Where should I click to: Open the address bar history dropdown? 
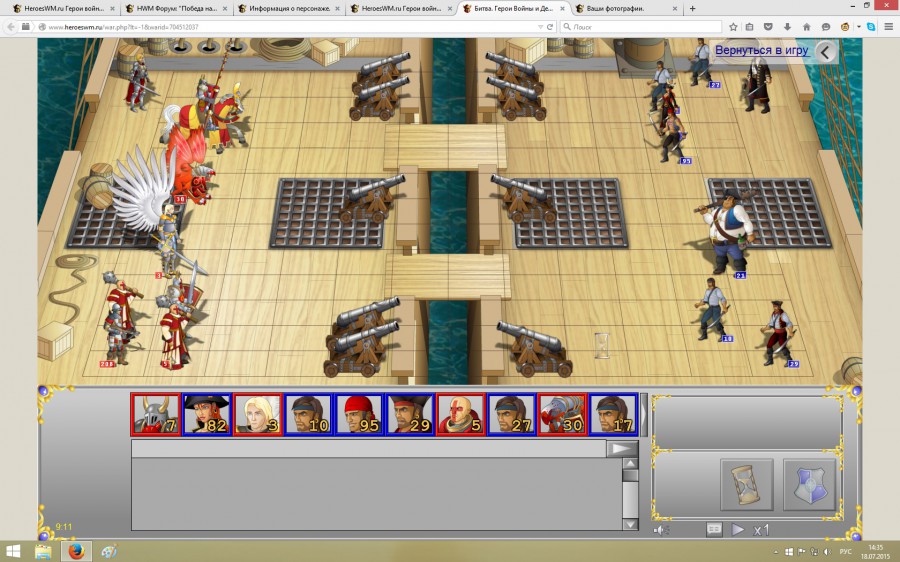click(x=540, y=27)
